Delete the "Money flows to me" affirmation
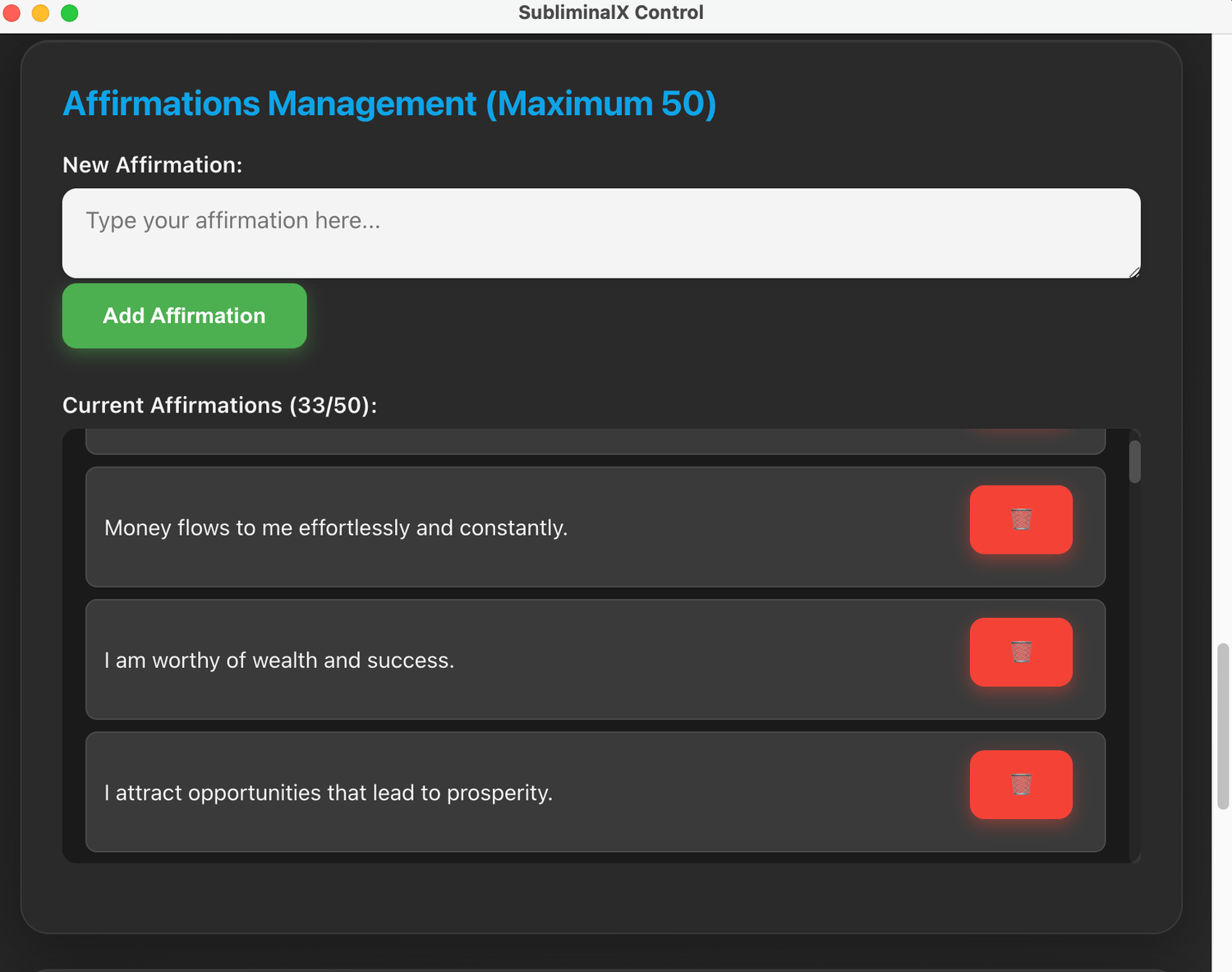 [x=1020, y=519]
